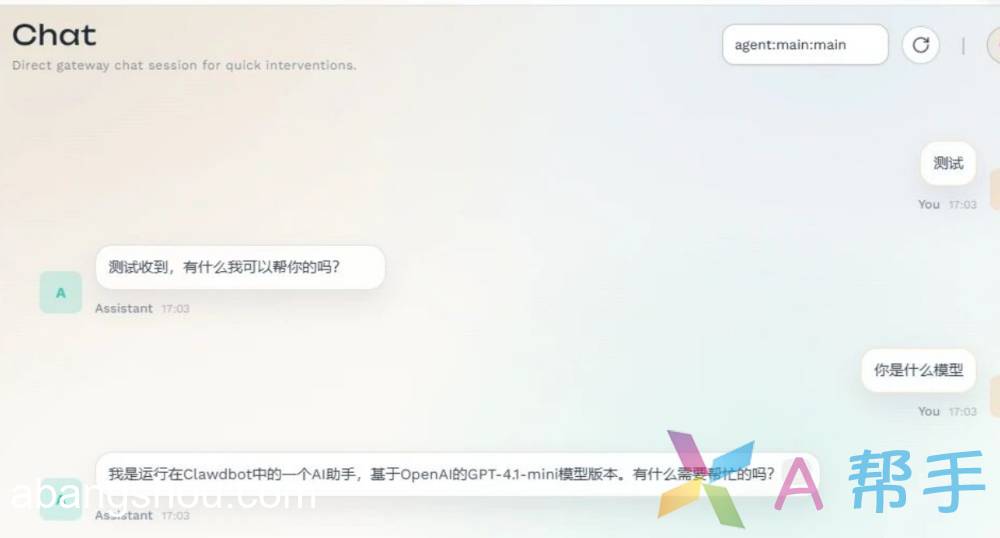
Task: Click the Assistant avatar beside the GPT-4.1-mini reply
Action: (x=61, y=499)
